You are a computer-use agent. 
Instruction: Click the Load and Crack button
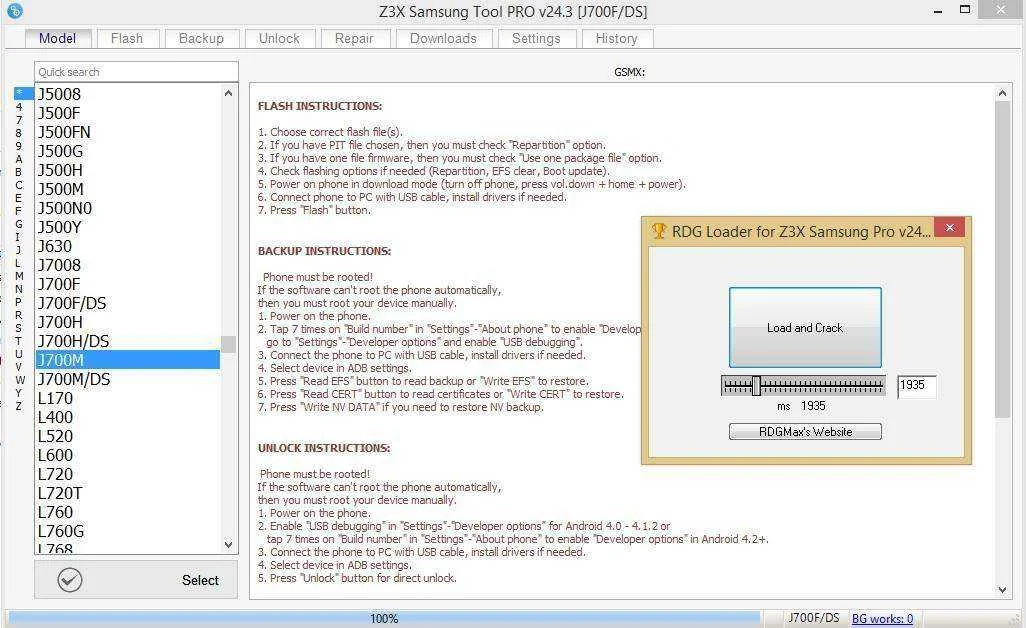805,328
